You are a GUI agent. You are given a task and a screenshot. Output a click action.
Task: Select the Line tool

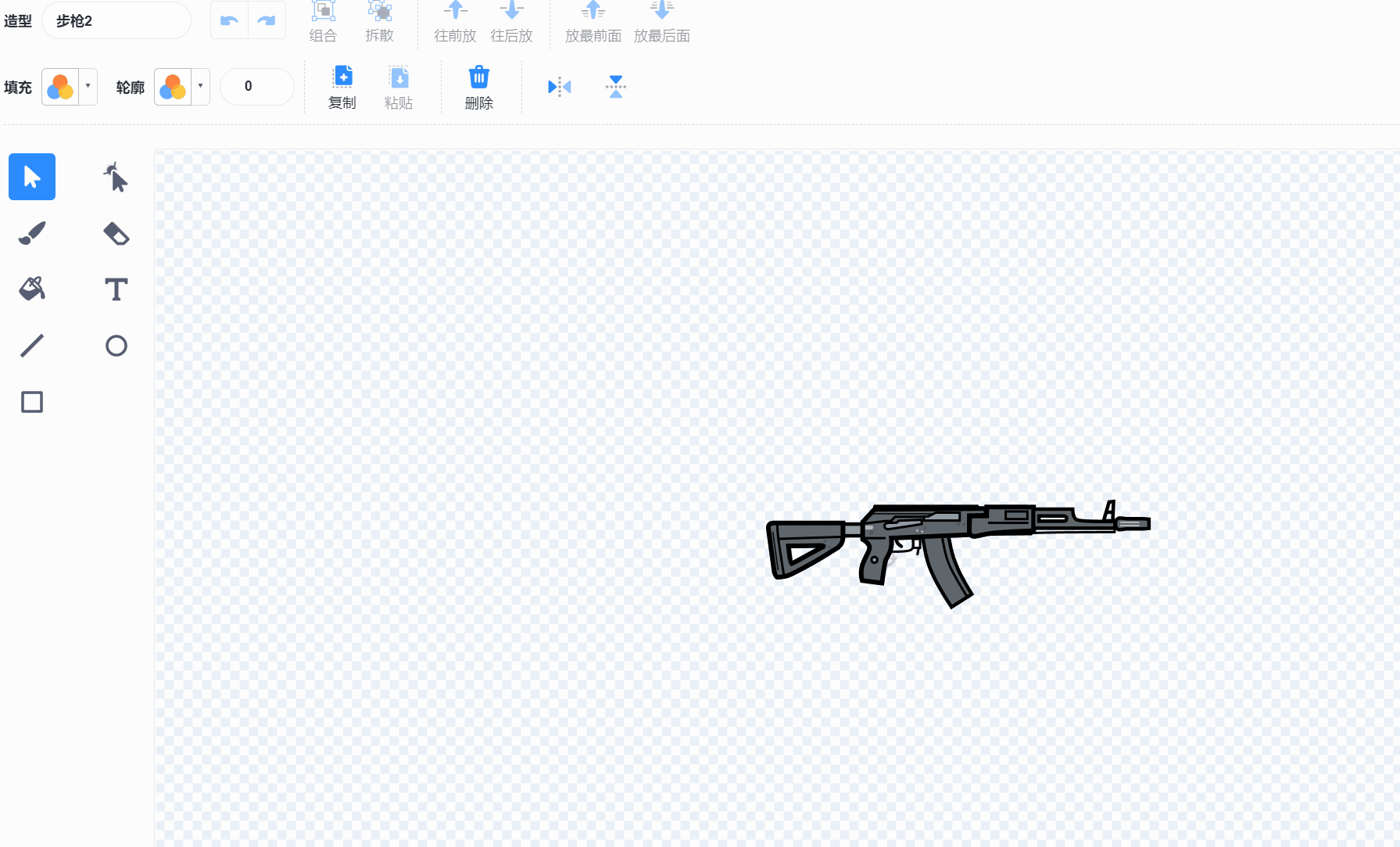[x=32, y=346]
